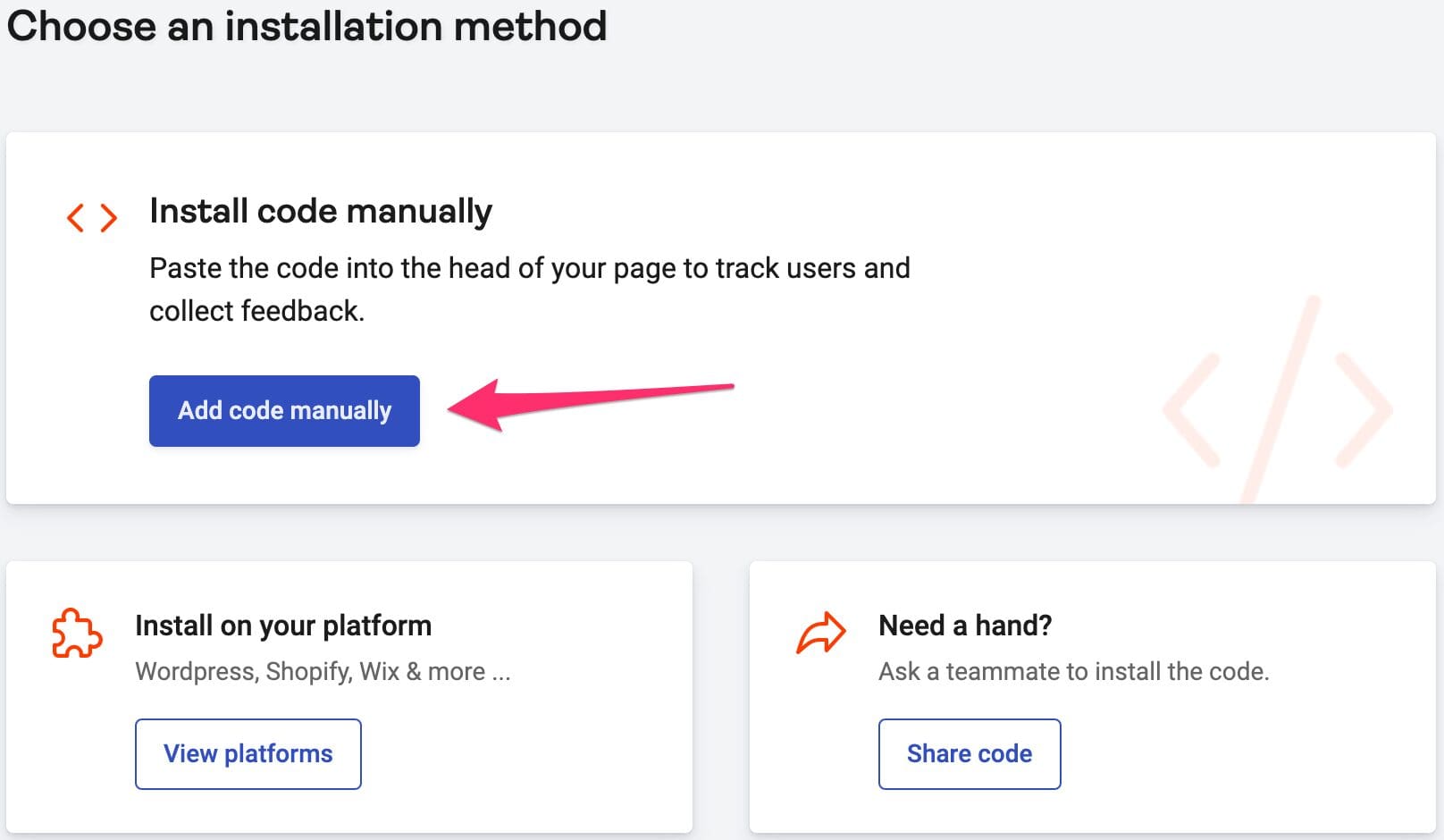
Task: Click the Need a hand? heading
Action: 965,626
